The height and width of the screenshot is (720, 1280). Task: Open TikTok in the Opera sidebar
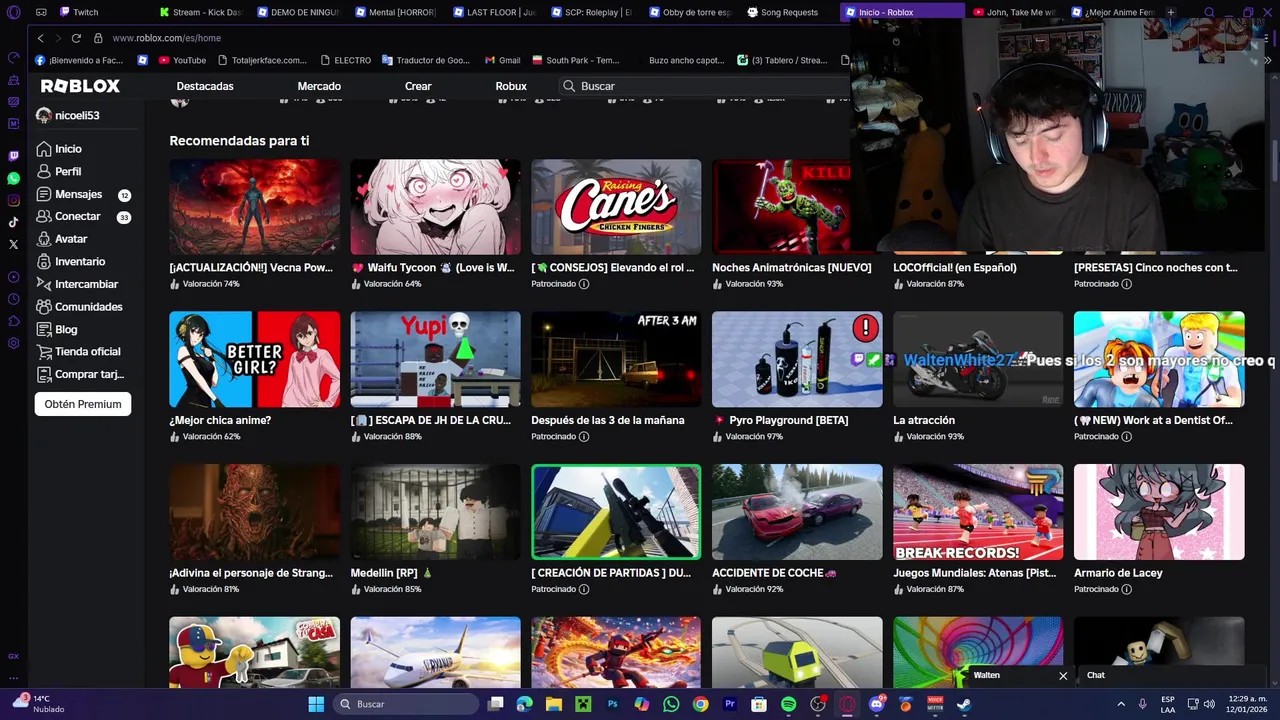[13, 222]
